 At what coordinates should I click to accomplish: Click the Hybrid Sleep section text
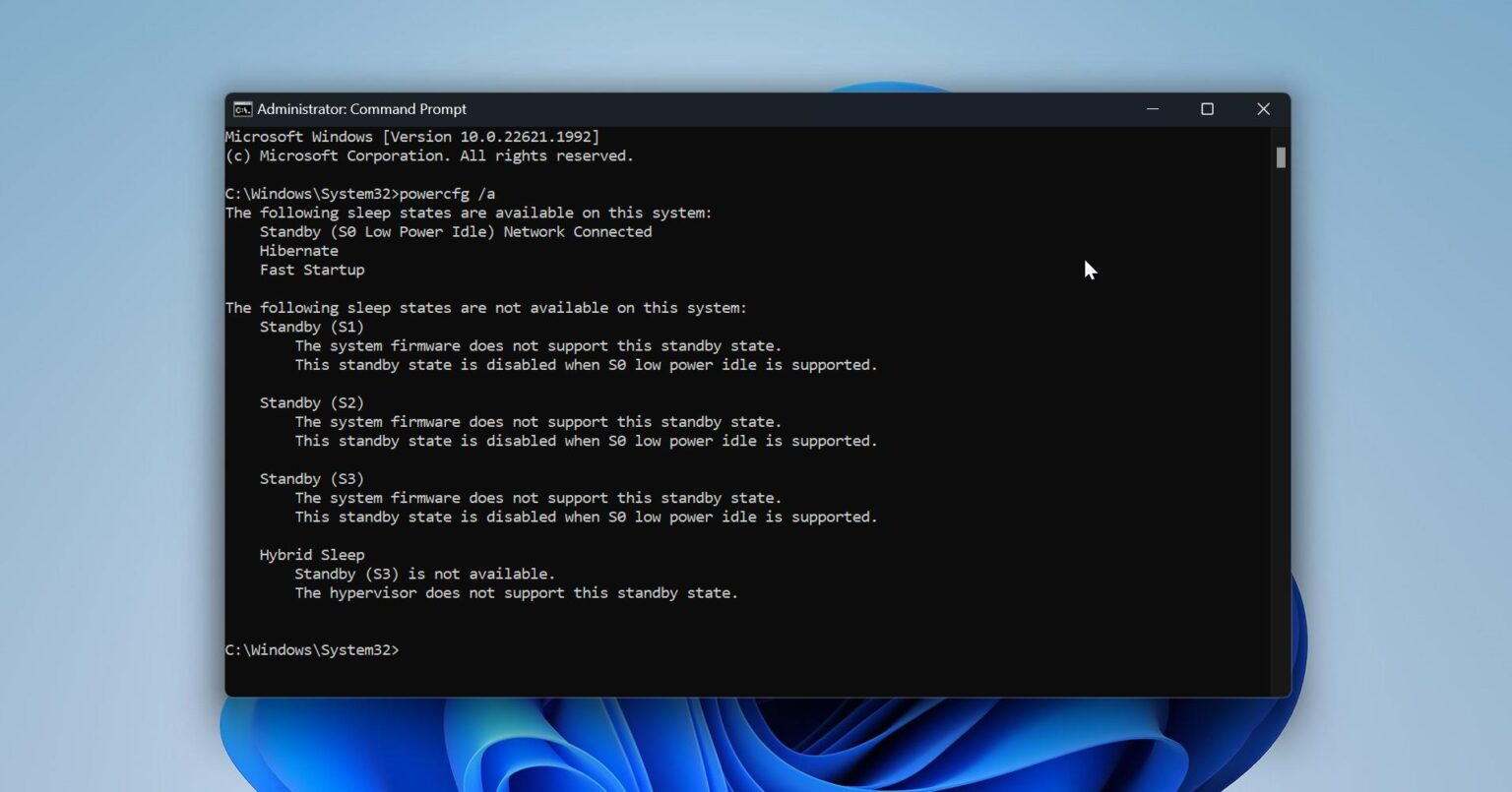click(x=311, y=554)
